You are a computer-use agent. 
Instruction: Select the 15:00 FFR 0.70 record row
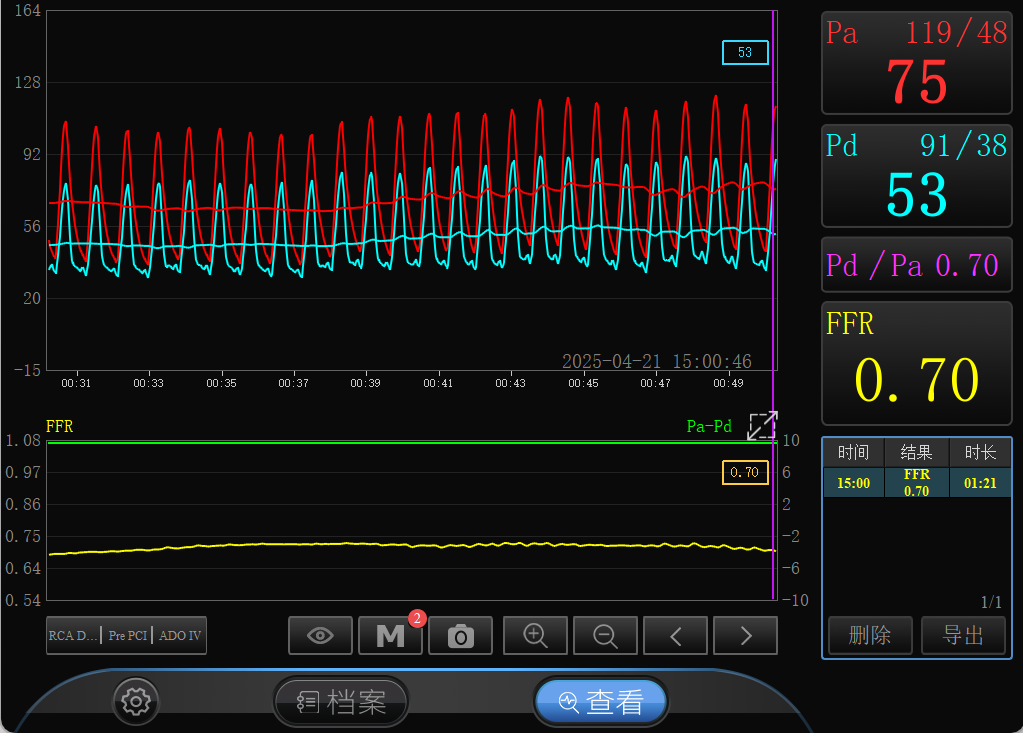click(x=917, y=483)
